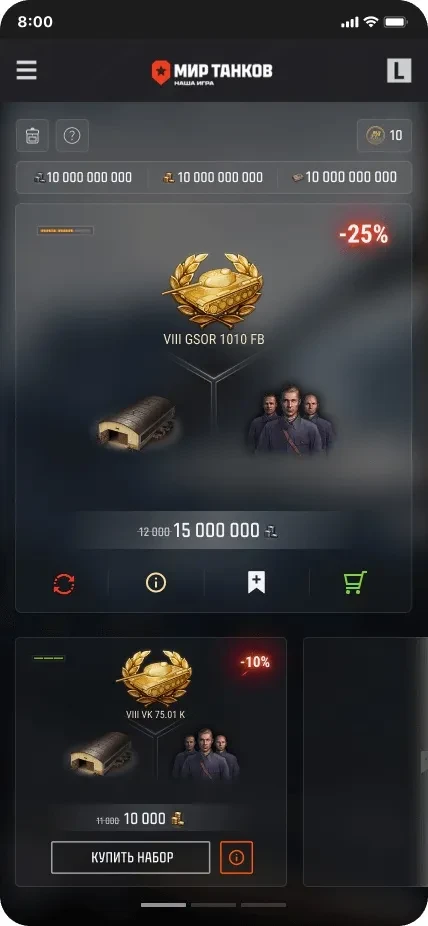Select the garage slot image in main offer
Screen dimensions: 428x926
click(136, 423)
